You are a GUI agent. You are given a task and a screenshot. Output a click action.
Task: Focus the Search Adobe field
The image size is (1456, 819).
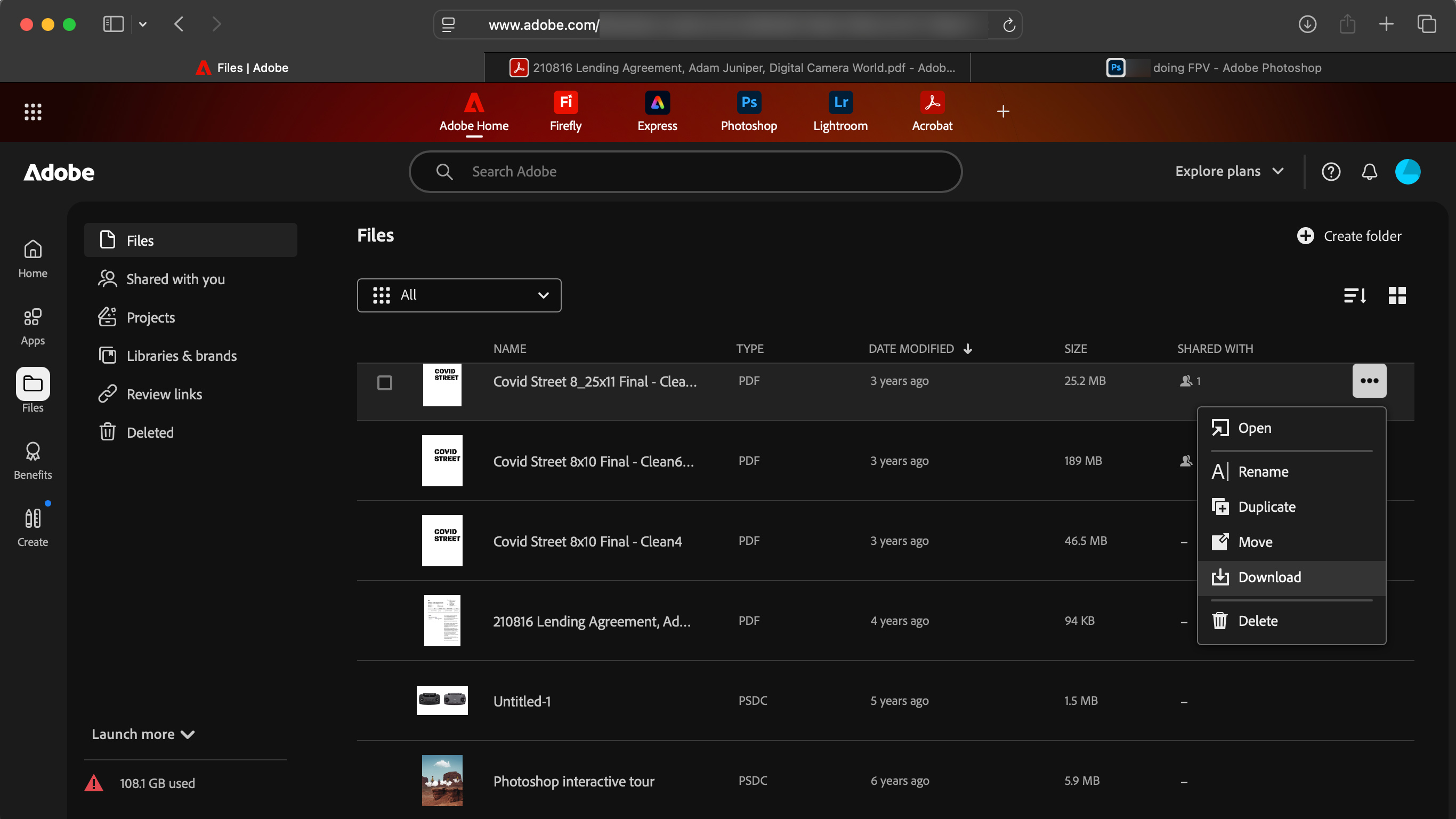(685, 171)
